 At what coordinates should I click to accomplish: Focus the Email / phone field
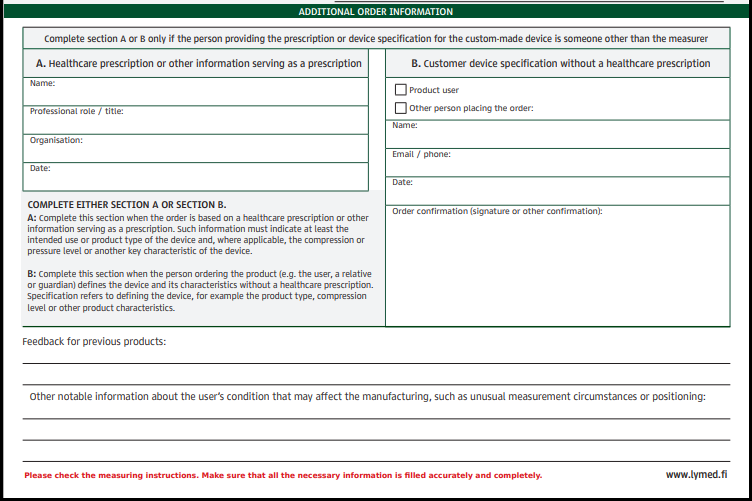[x=557, y=164]
